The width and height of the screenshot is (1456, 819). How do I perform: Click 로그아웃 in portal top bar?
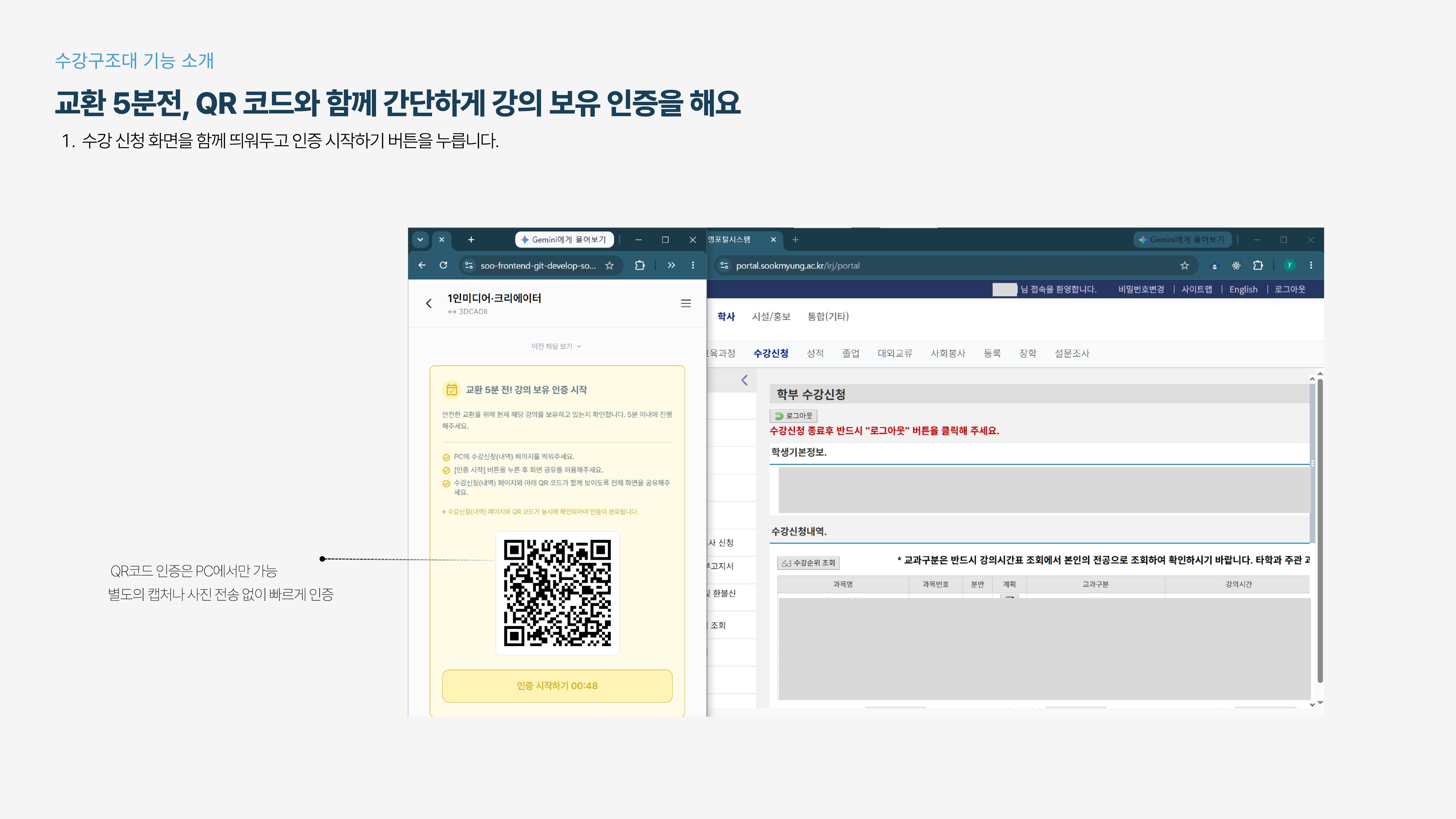point(1289,289)
